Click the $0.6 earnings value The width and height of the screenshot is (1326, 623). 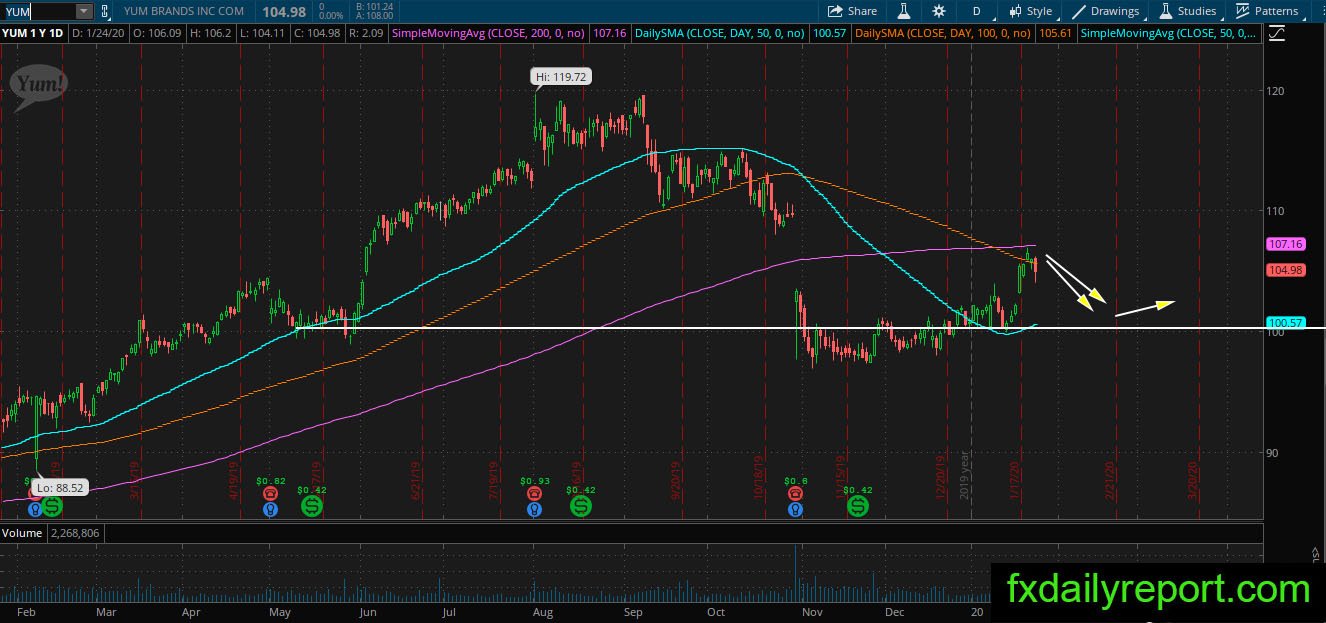point(795,481)
